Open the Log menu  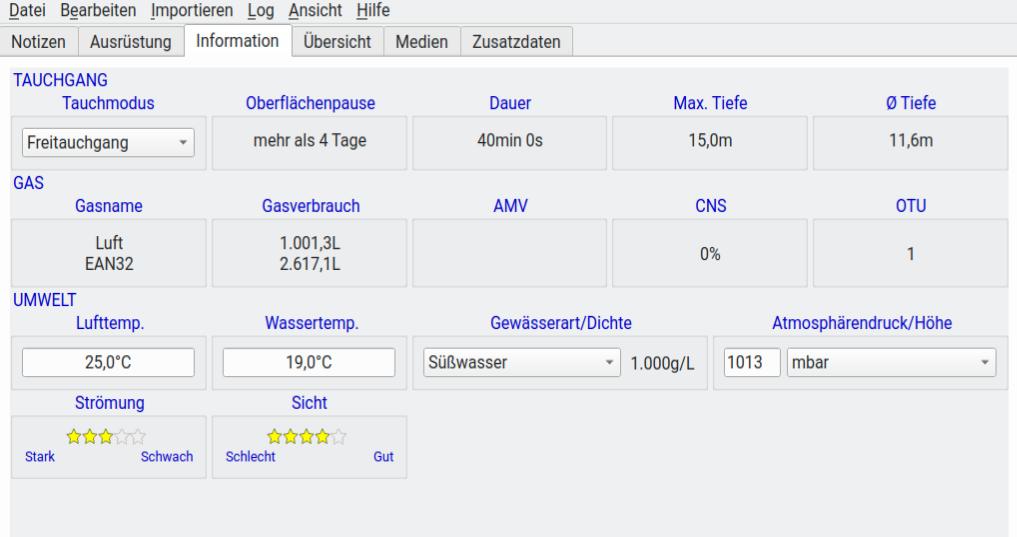click(261, 10)
